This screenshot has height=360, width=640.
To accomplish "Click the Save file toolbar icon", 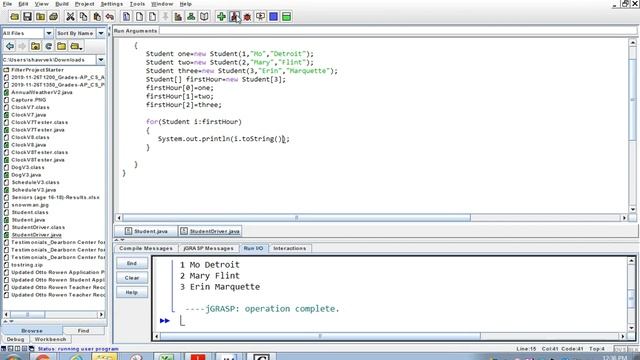I will [x=27, y=17].
